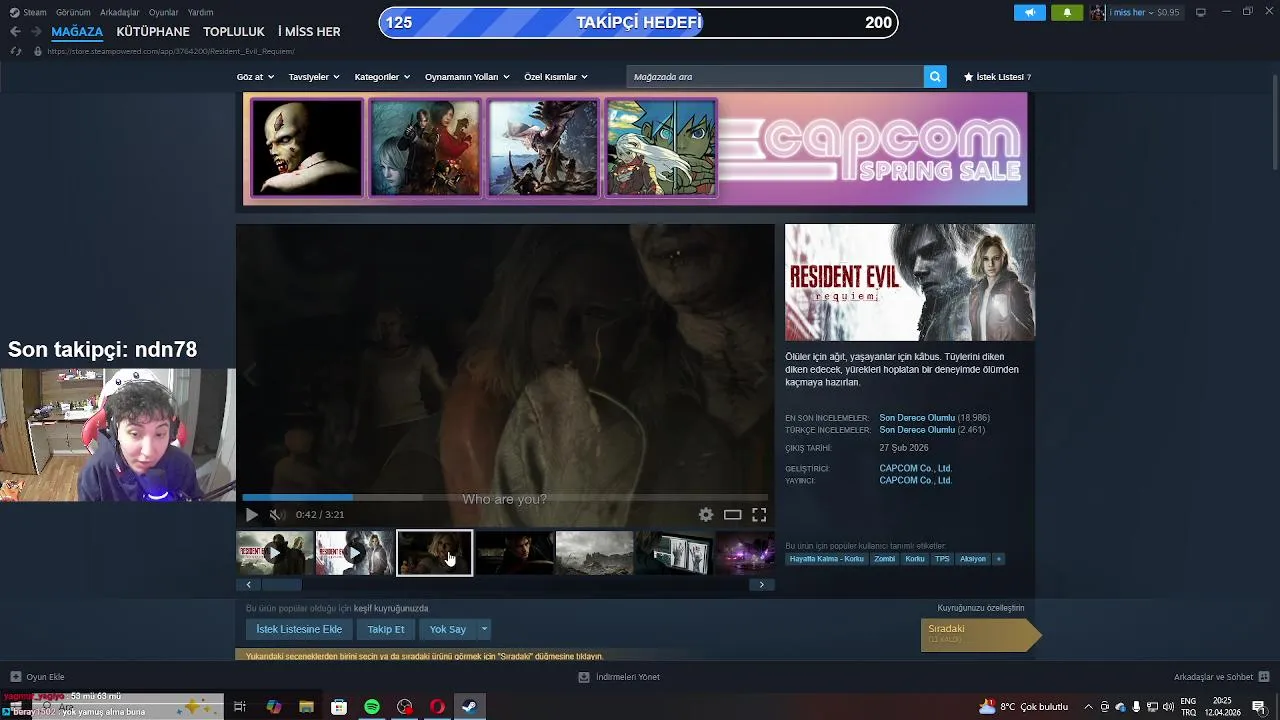Open the weather widget 8°C Çok bulutlu
This screenshot has width=1280, height=720.
(1024, 707)
